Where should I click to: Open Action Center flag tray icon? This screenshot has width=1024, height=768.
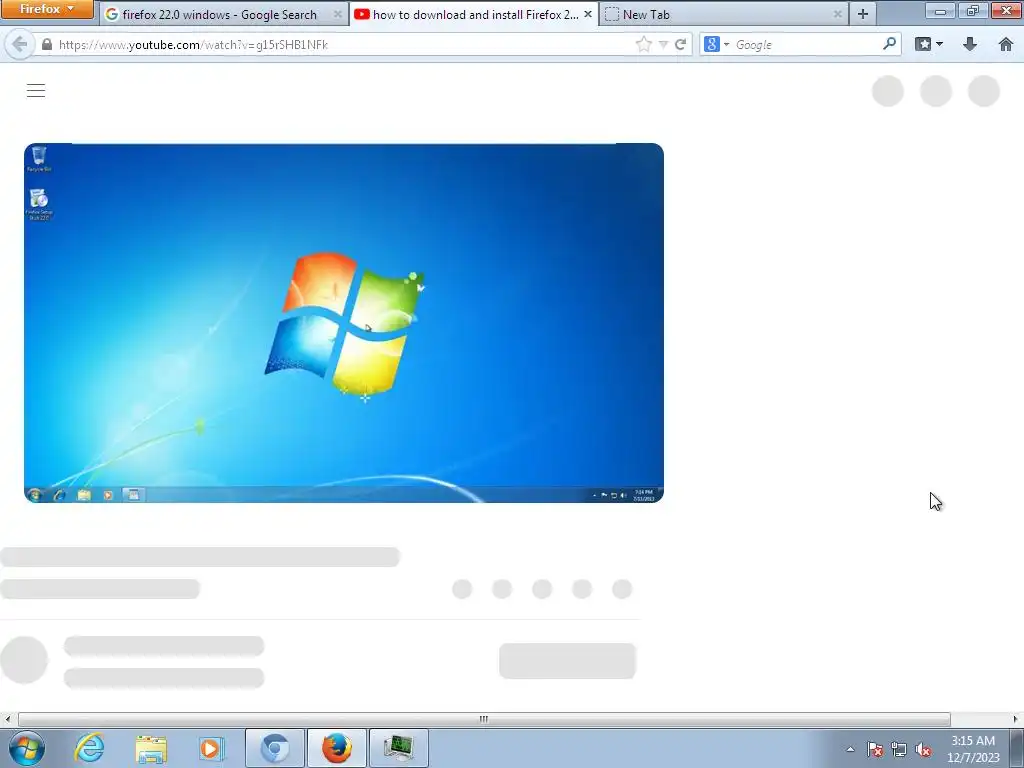(875, 749)
